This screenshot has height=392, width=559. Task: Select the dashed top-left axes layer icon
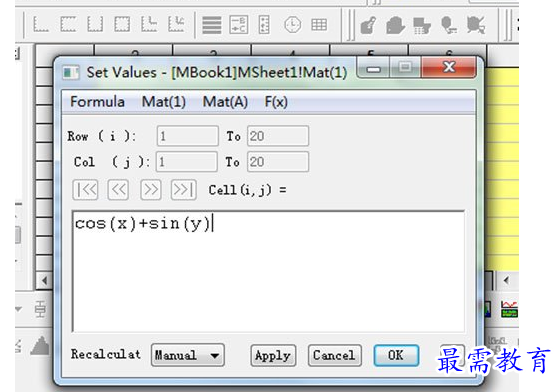coord(68,24)
